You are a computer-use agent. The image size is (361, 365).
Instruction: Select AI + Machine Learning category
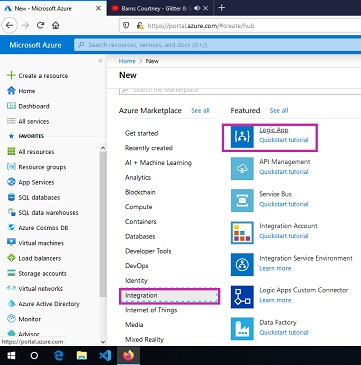point(158,163)
